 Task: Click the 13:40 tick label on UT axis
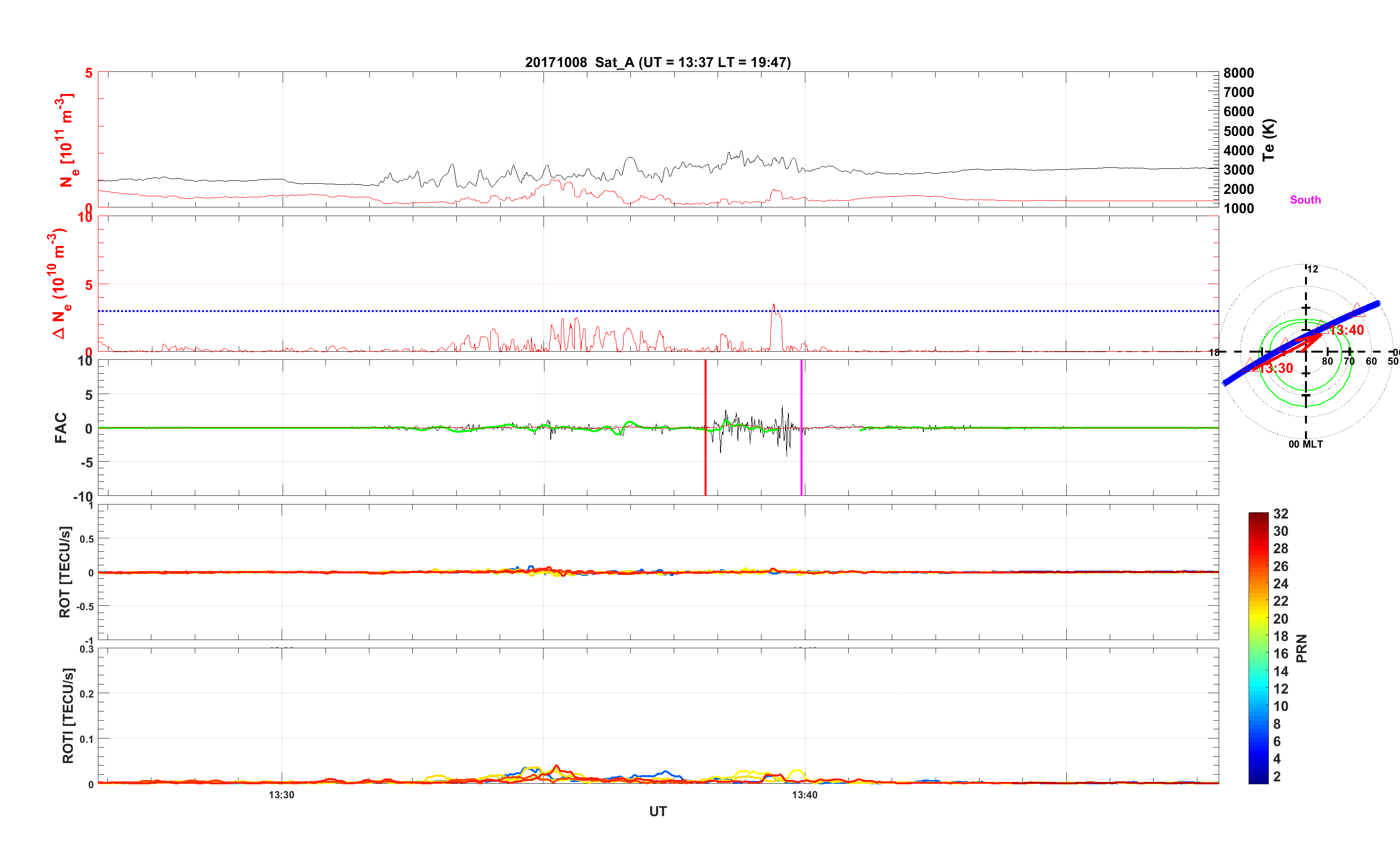coord(804,795)
